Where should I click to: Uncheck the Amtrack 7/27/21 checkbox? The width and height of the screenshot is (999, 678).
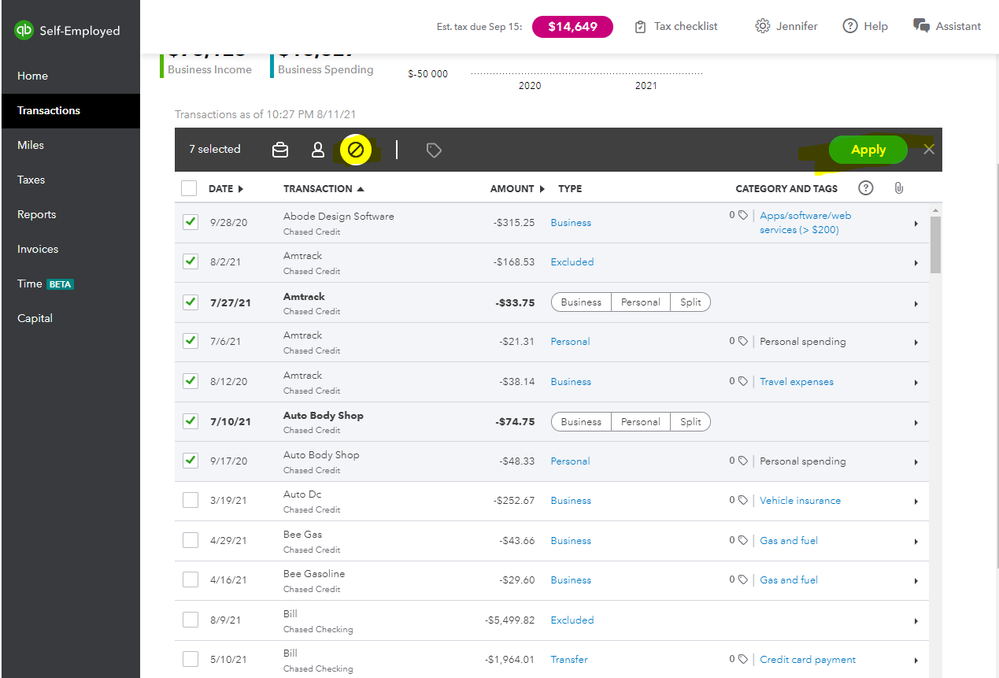tap(190, 302)
